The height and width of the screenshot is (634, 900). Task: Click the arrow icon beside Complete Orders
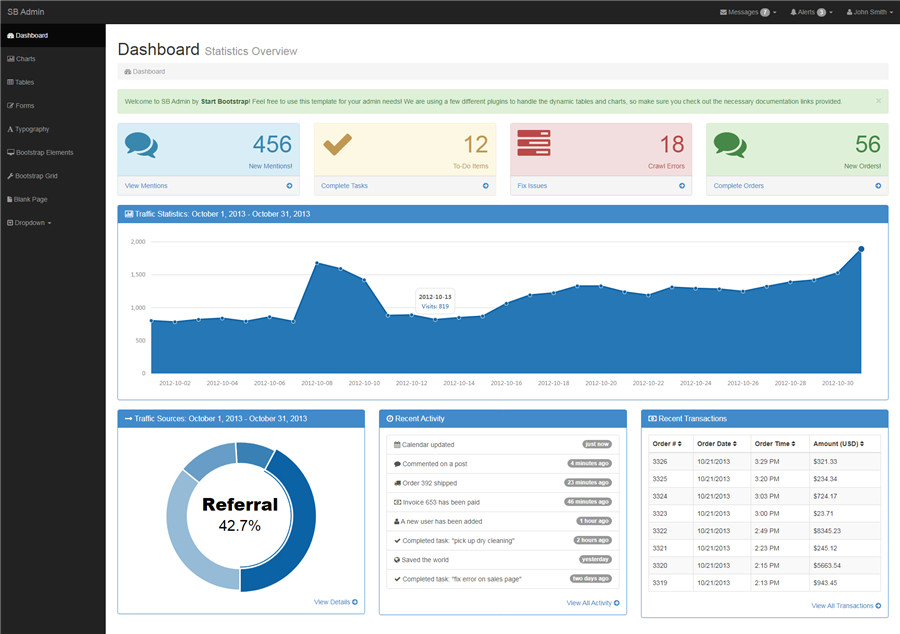(878, 186)
